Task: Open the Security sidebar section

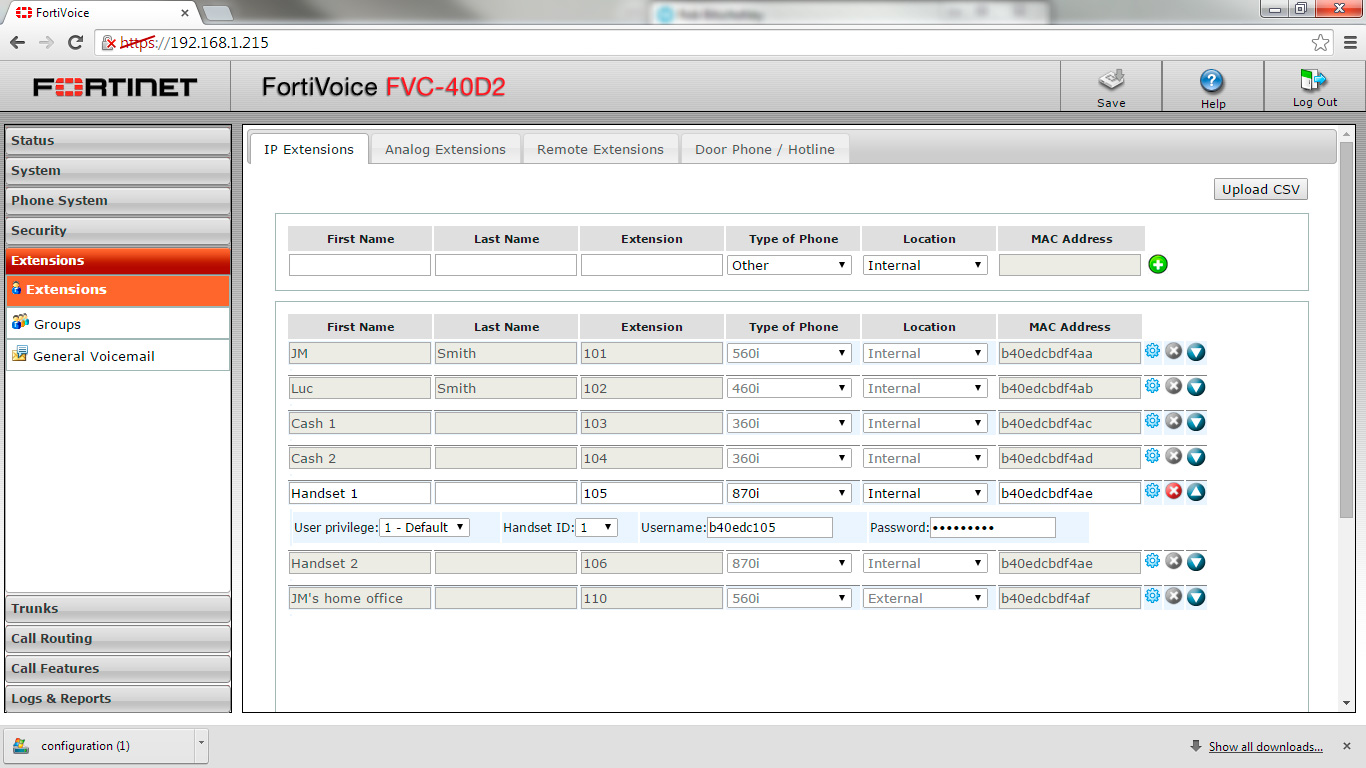Action: pos(118,231)
